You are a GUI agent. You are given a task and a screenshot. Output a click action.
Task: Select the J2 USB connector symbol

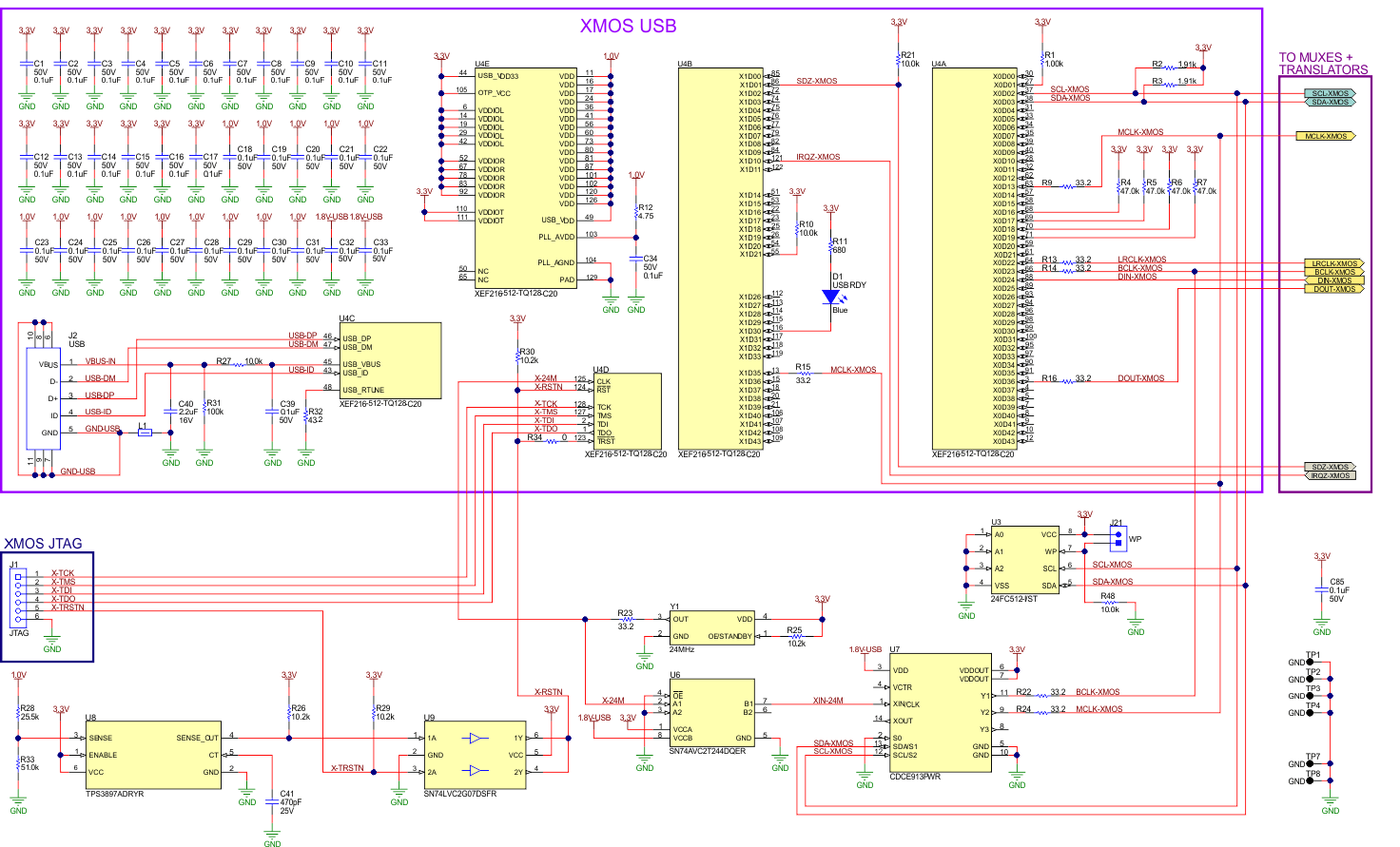tap(43, 399)
